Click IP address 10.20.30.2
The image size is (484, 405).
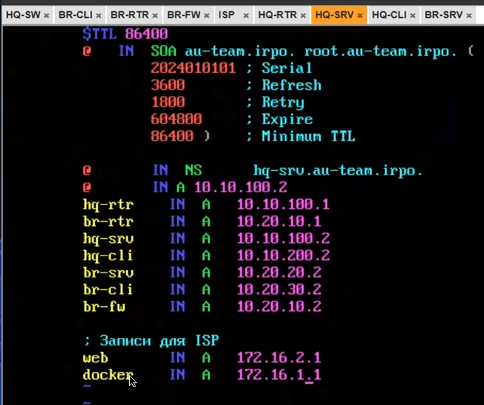click(x=279, y=290)
